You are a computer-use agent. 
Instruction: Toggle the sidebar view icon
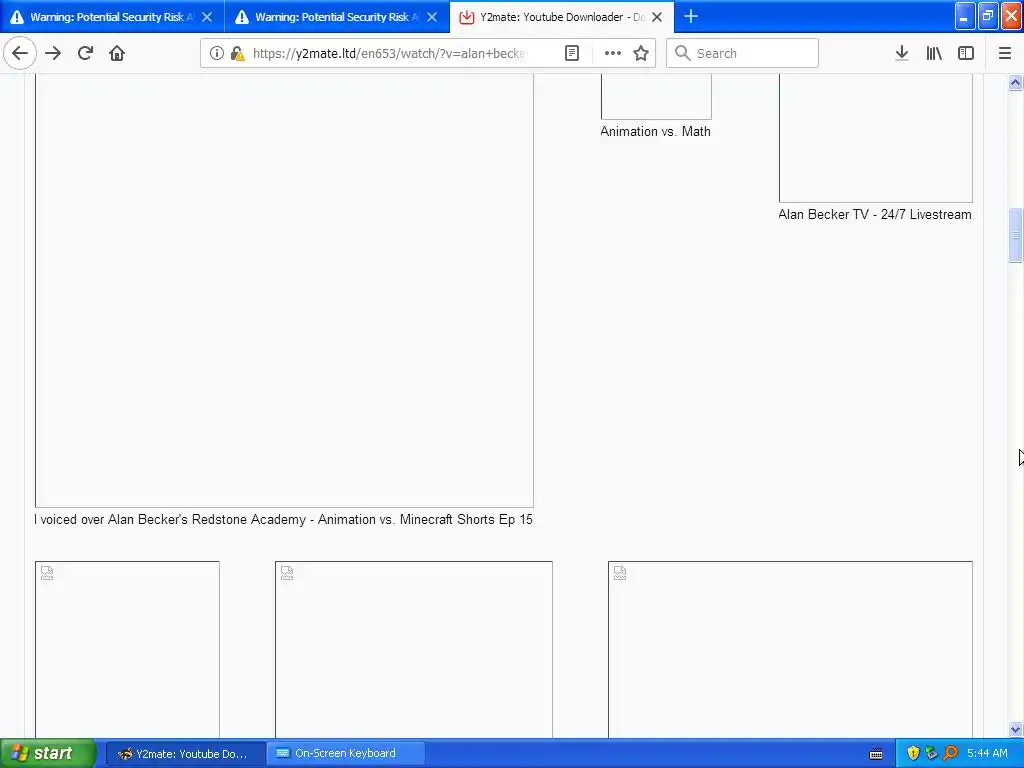click(966, 54)
